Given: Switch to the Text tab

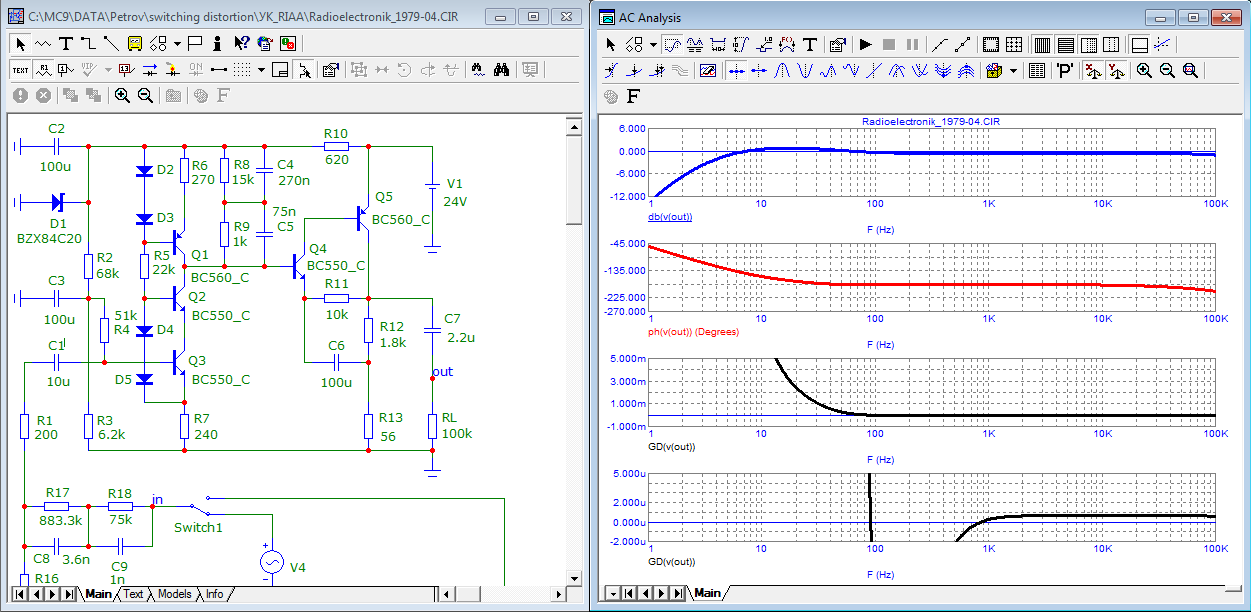Looking at the screenshot, I should point(133,594).
